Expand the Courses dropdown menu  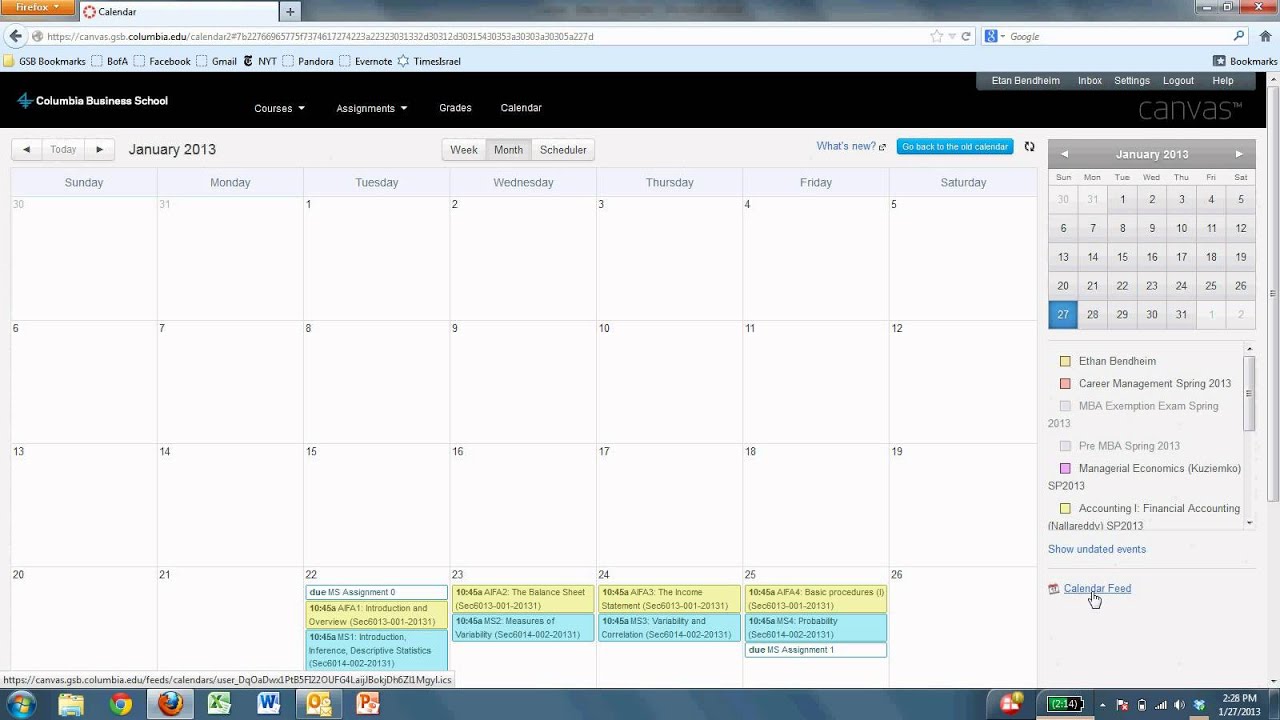(279, 108)
